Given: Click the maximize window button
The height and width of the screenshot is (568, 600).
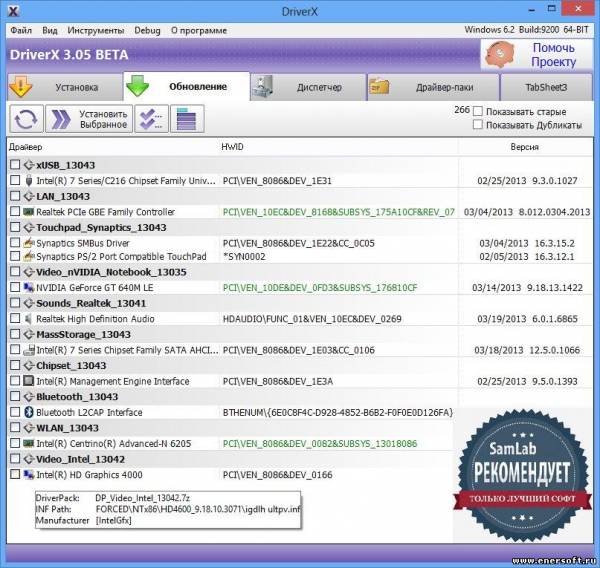Looking at the screenshot, I should [x=552, y=8].
